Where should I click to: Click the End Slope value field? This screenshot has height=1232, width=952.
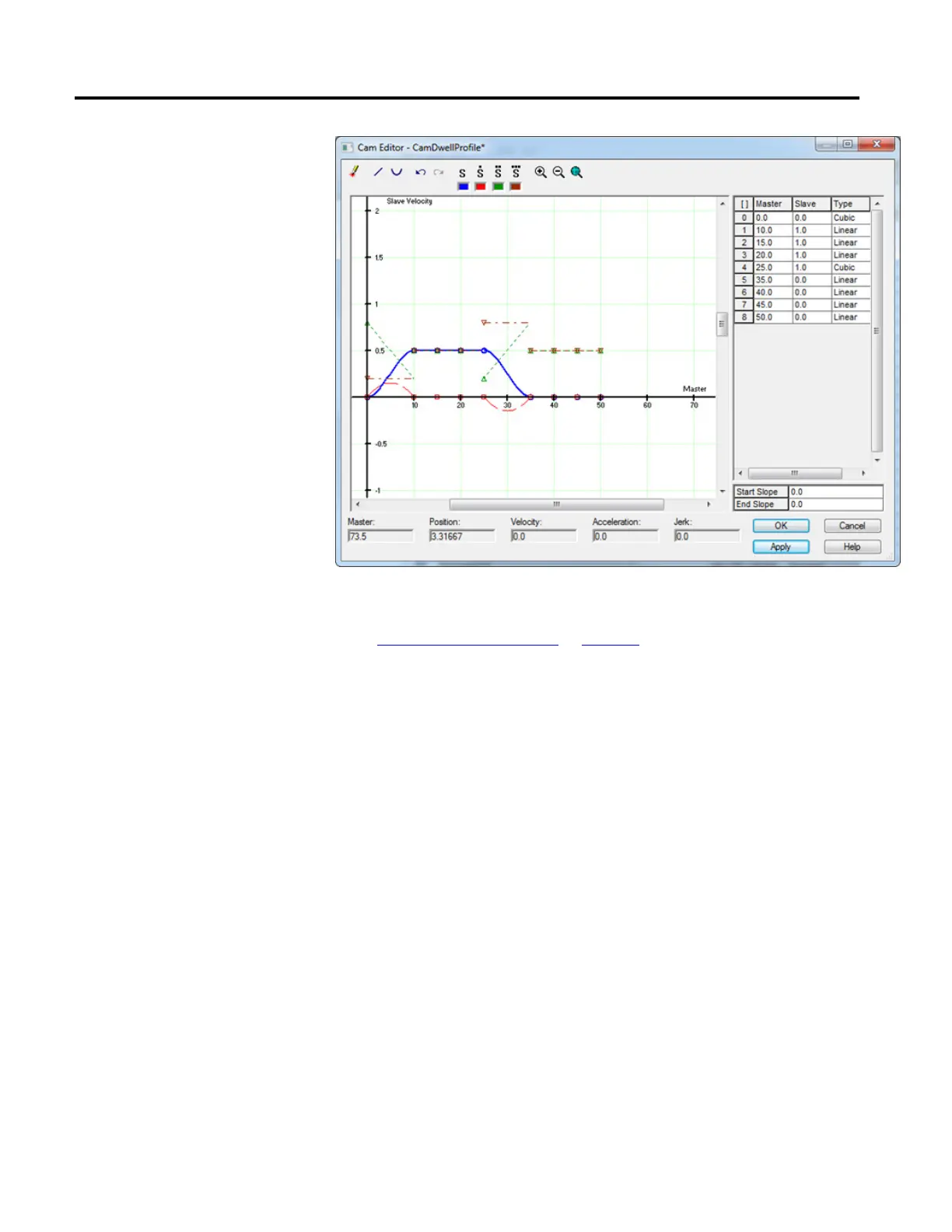[836, 504]
